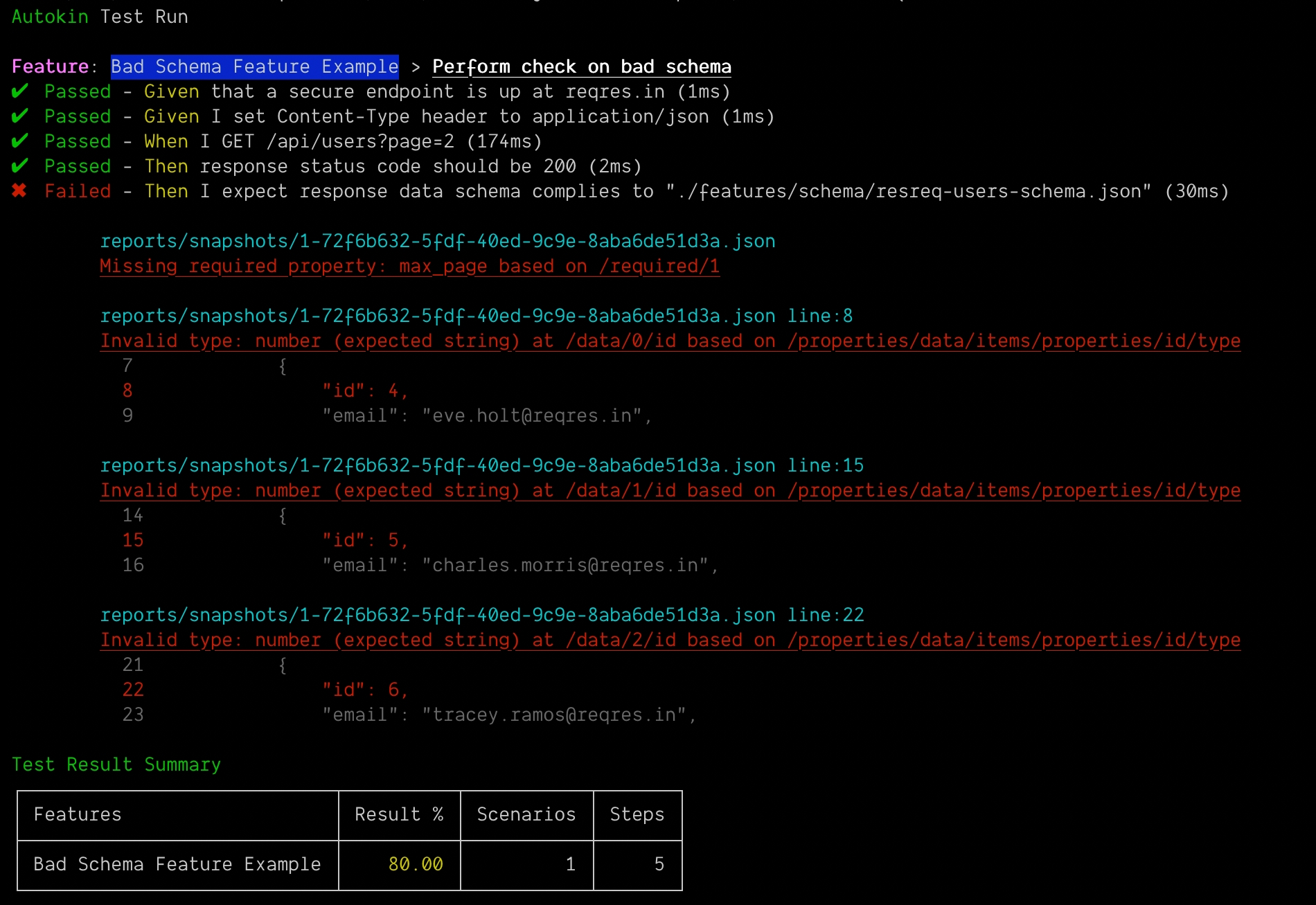Click the green checkmark beside the status code 200 step
The image size is (1316, 905).
(20, 166)
